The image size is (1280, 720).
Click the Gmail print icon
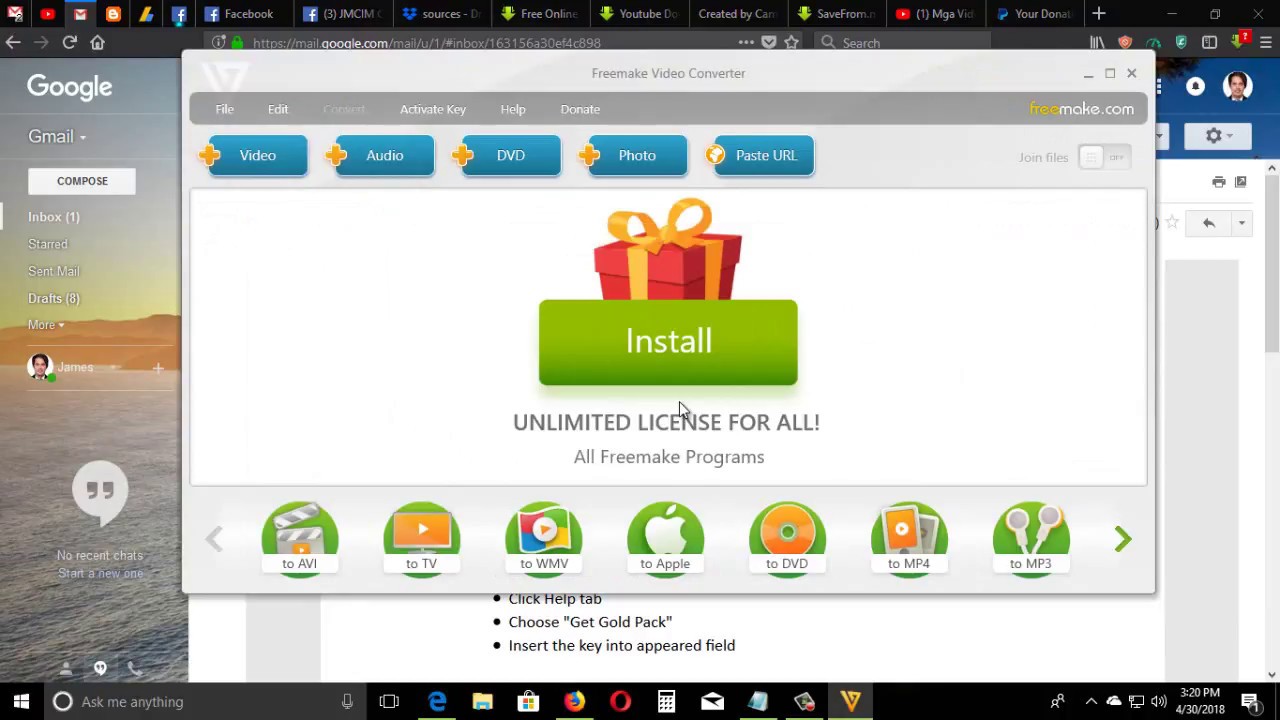click(x=1218, y=182)
